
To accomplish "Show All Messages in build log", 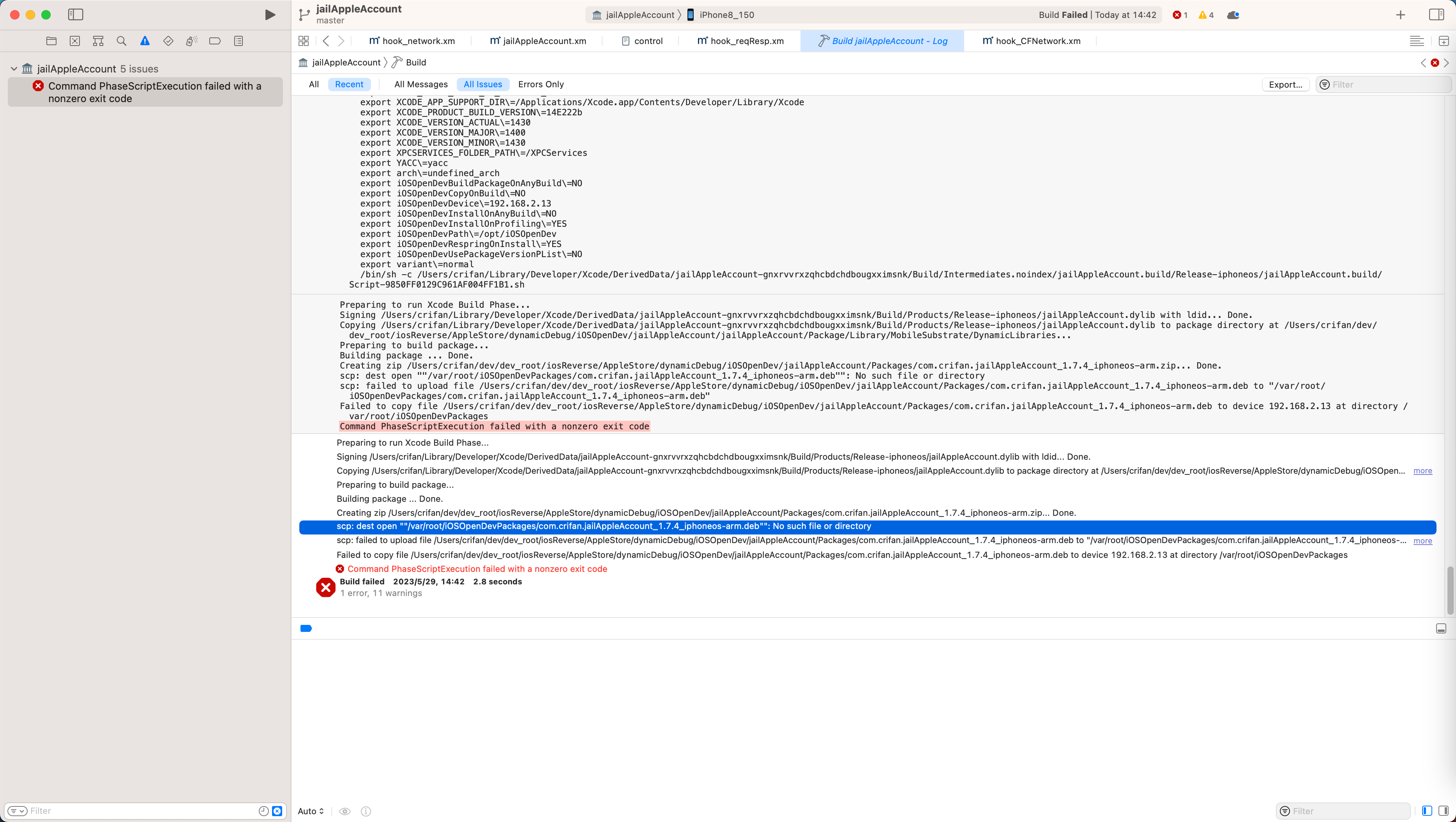I will (x=421, y=84).
